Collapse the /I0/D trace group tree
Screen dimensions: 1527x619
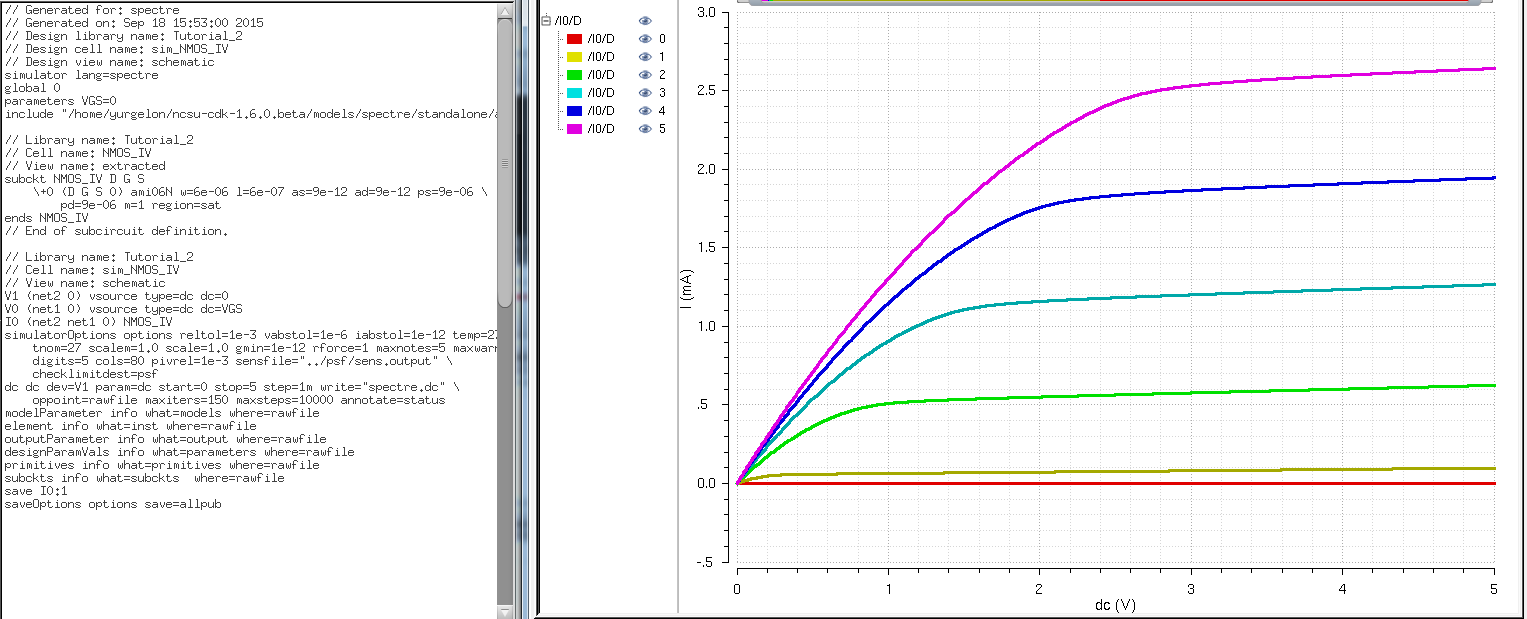(x=545, y=21)
